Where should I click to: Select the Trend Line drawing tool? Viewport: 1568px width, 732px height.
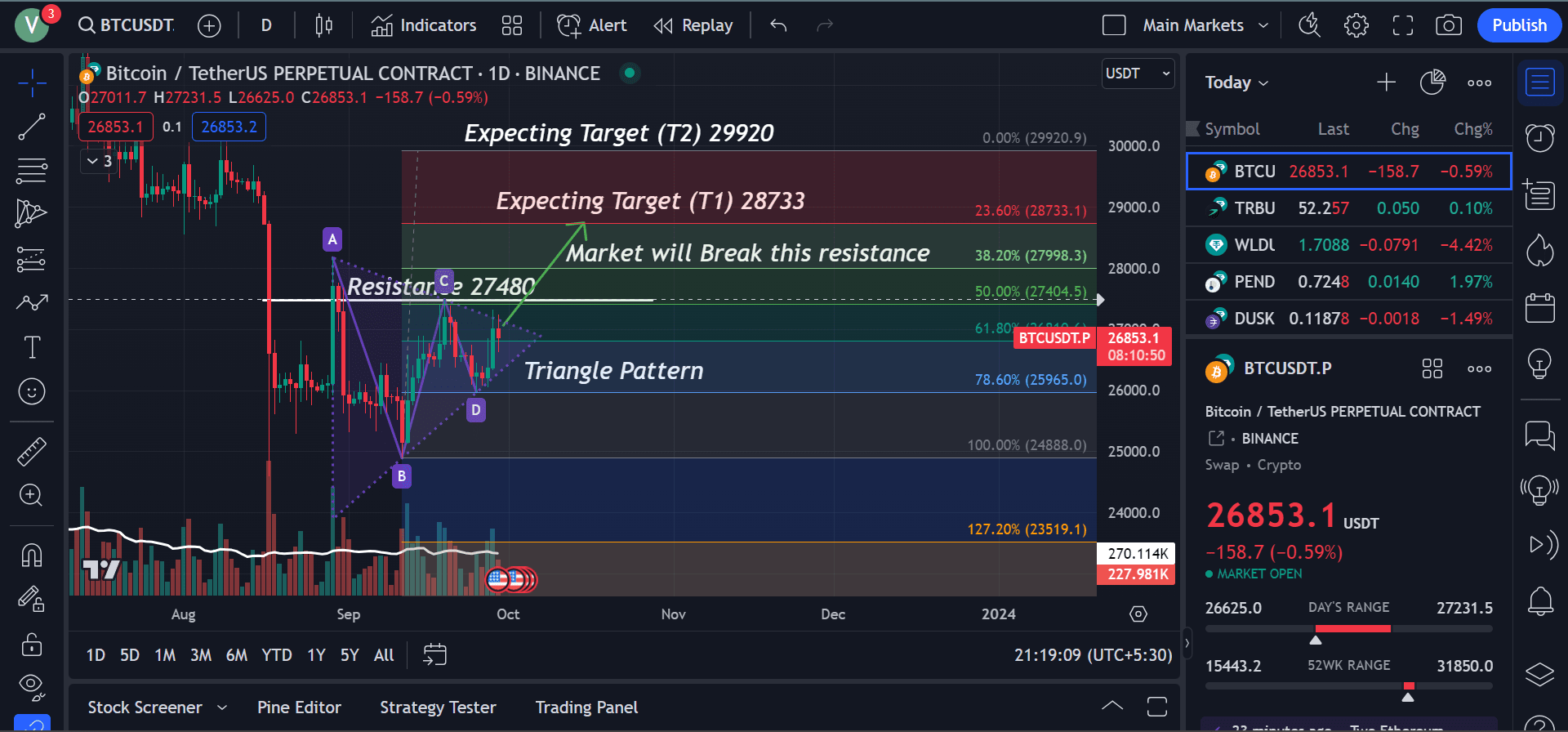(33, 127)
